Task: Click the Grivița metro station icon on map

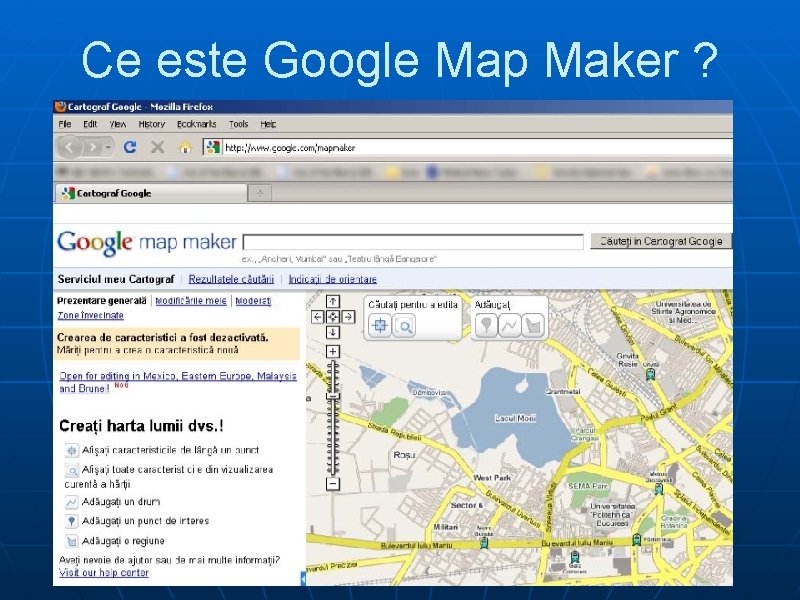Action: 649,374
